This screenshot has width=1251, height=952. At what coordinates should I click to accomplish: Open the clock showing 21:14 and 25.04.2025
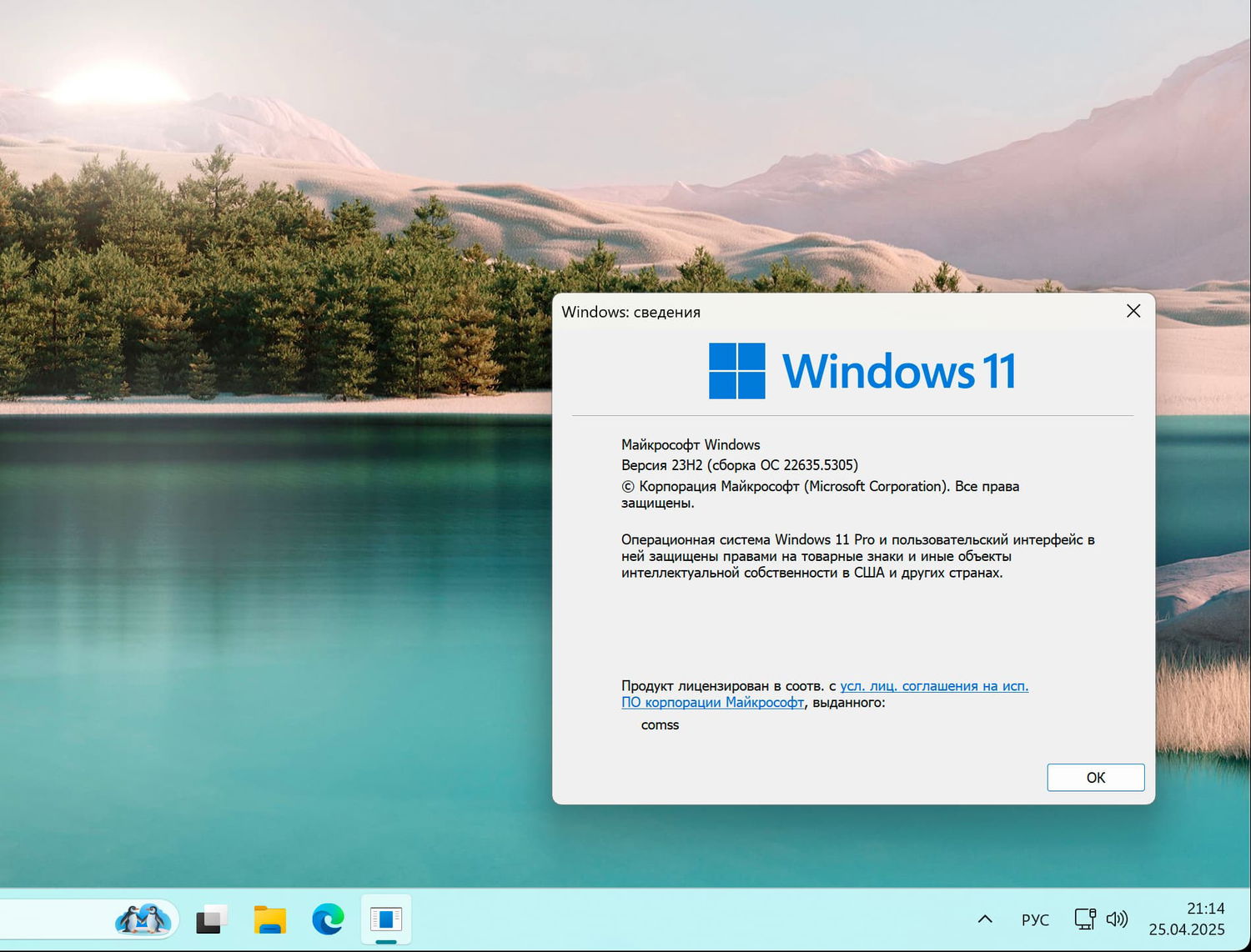coord(1187,919)
